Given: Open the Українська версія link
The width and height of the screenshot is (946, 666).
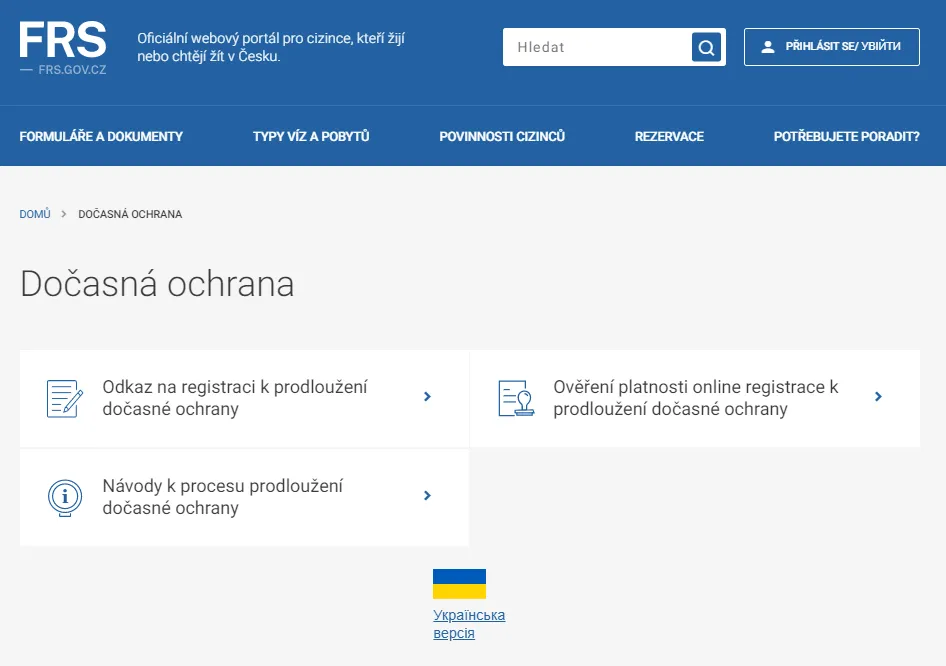Looking at the screenshot, I should click(x=468, y=623).
